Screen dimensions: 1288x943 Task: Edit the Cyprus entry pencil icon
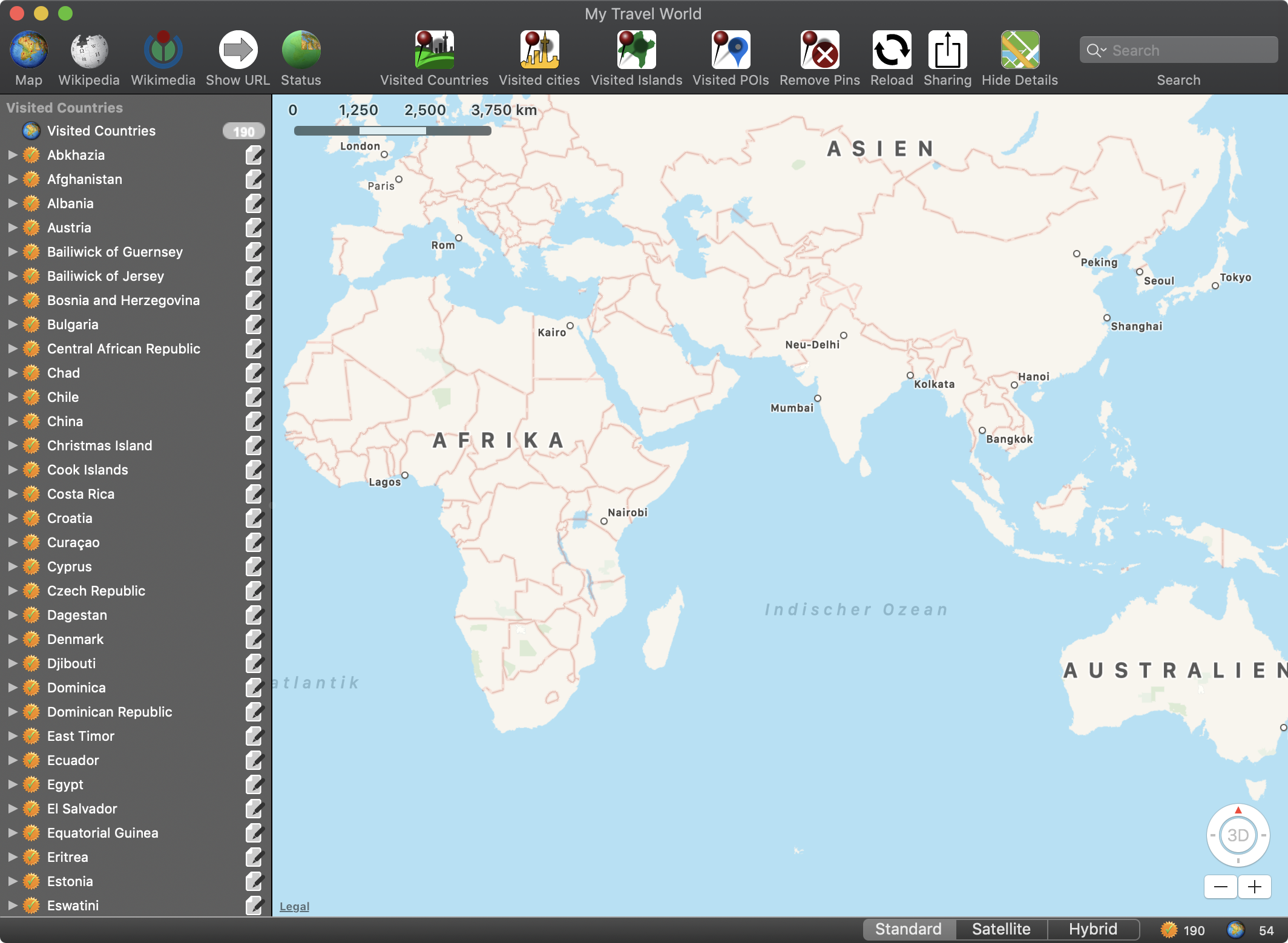click(255, 567)
